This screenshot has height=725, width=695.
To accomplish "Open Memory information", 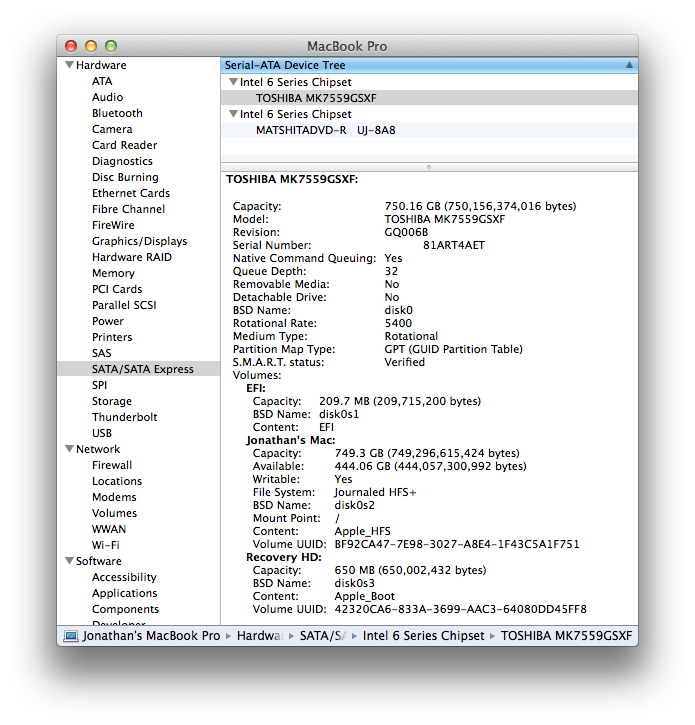I will click(113, 273).
